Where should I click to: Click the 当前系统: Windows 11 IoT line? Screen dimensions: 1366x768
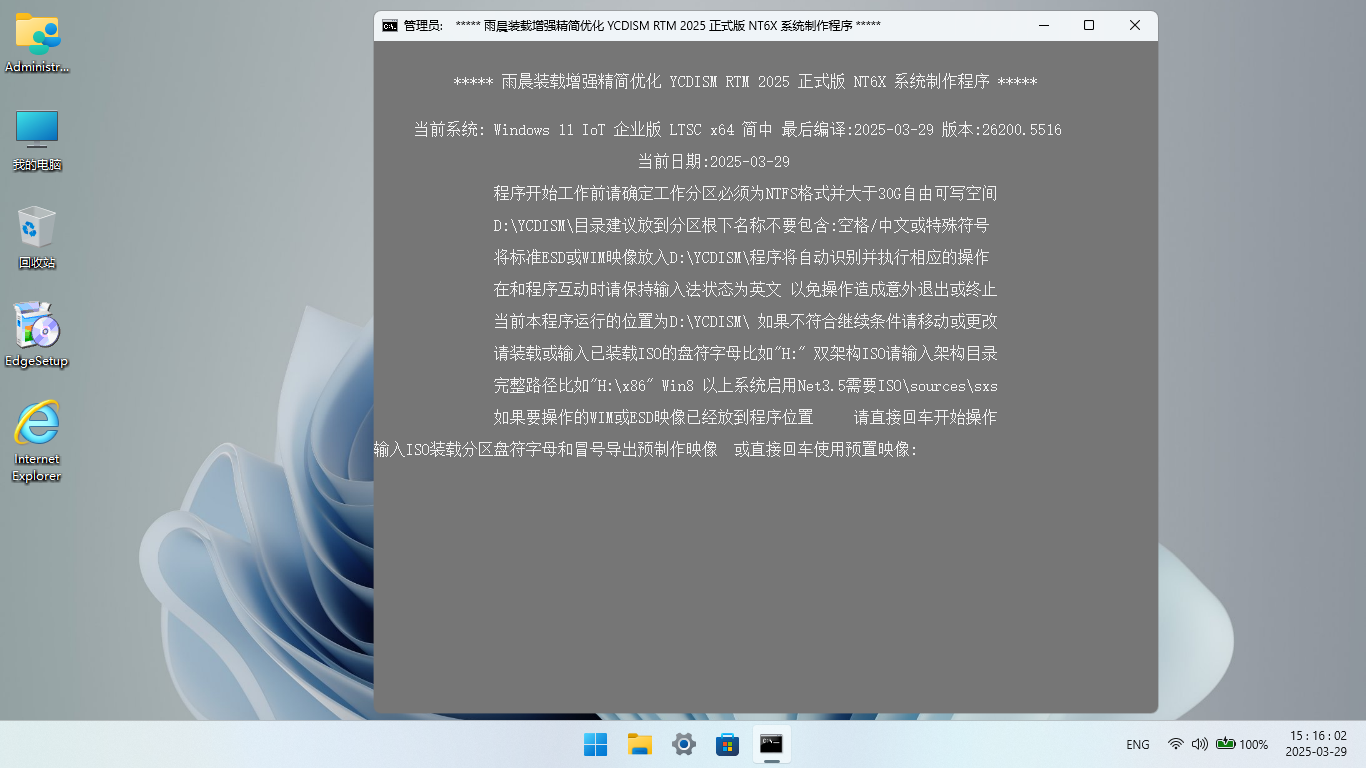click(738, 130)
